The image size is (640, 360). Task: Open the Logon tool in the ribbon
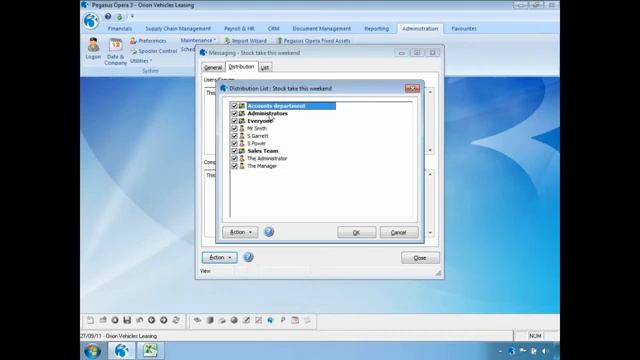pyautogui.click(x=93, y=49)
